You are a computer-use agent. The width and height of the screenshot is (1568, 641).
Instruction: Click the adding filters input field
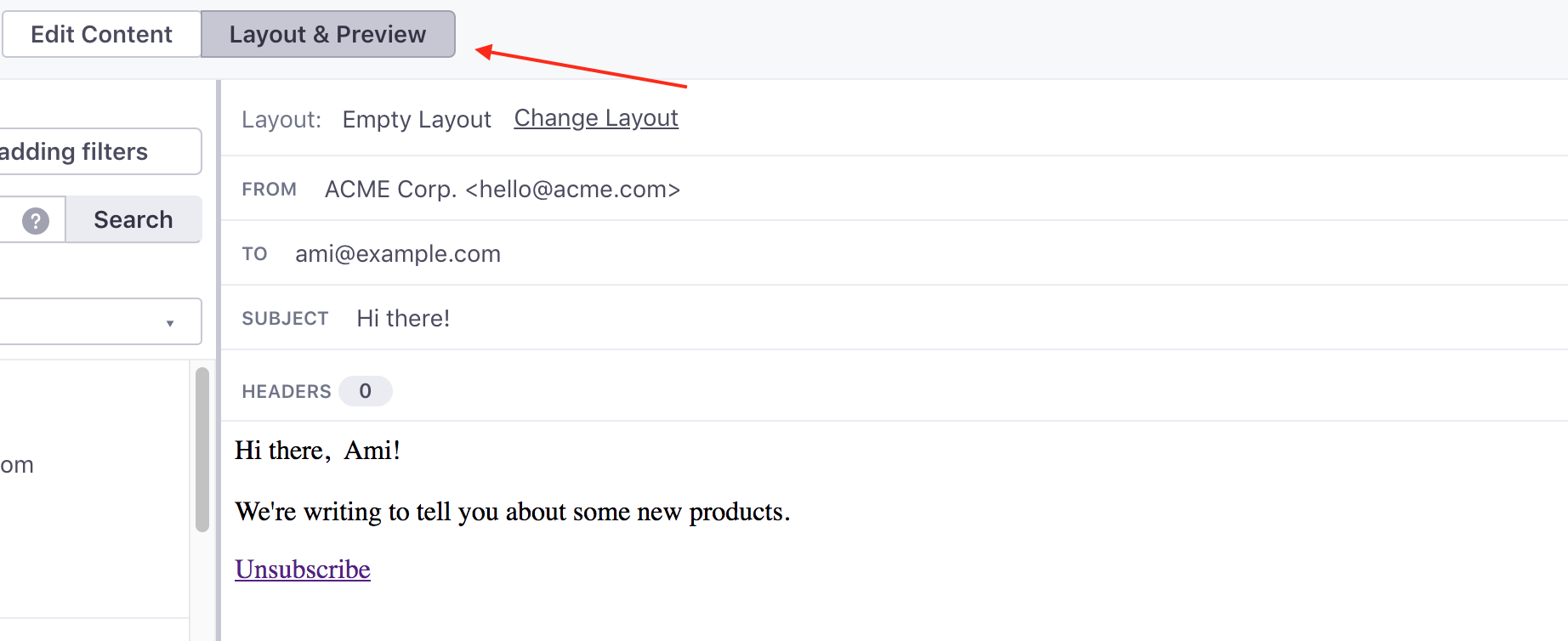100,151
